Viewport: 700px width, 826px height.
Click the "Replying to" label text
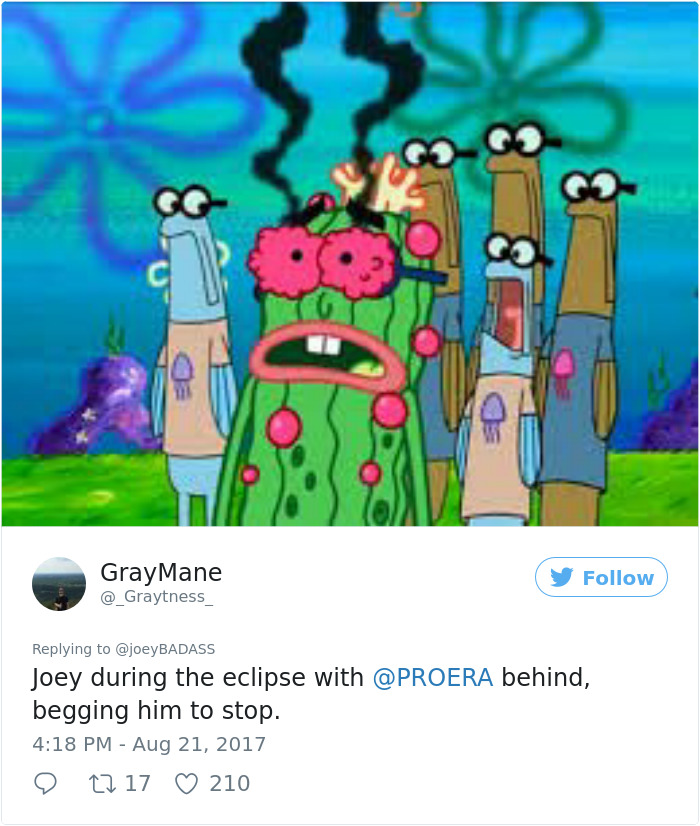[x=71, y=649]
